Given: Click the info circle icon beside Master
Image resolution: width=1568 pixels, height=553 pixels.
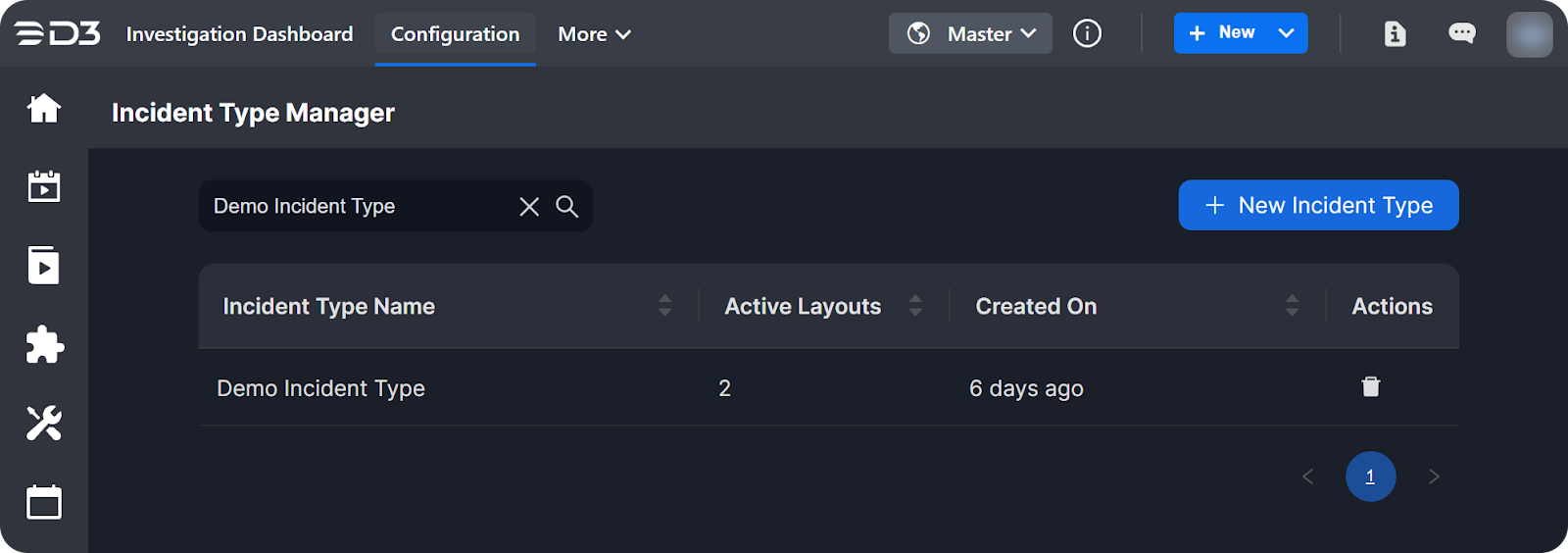Looking at the screenshot, I should pyautogui.click(x=1087, y=33).
